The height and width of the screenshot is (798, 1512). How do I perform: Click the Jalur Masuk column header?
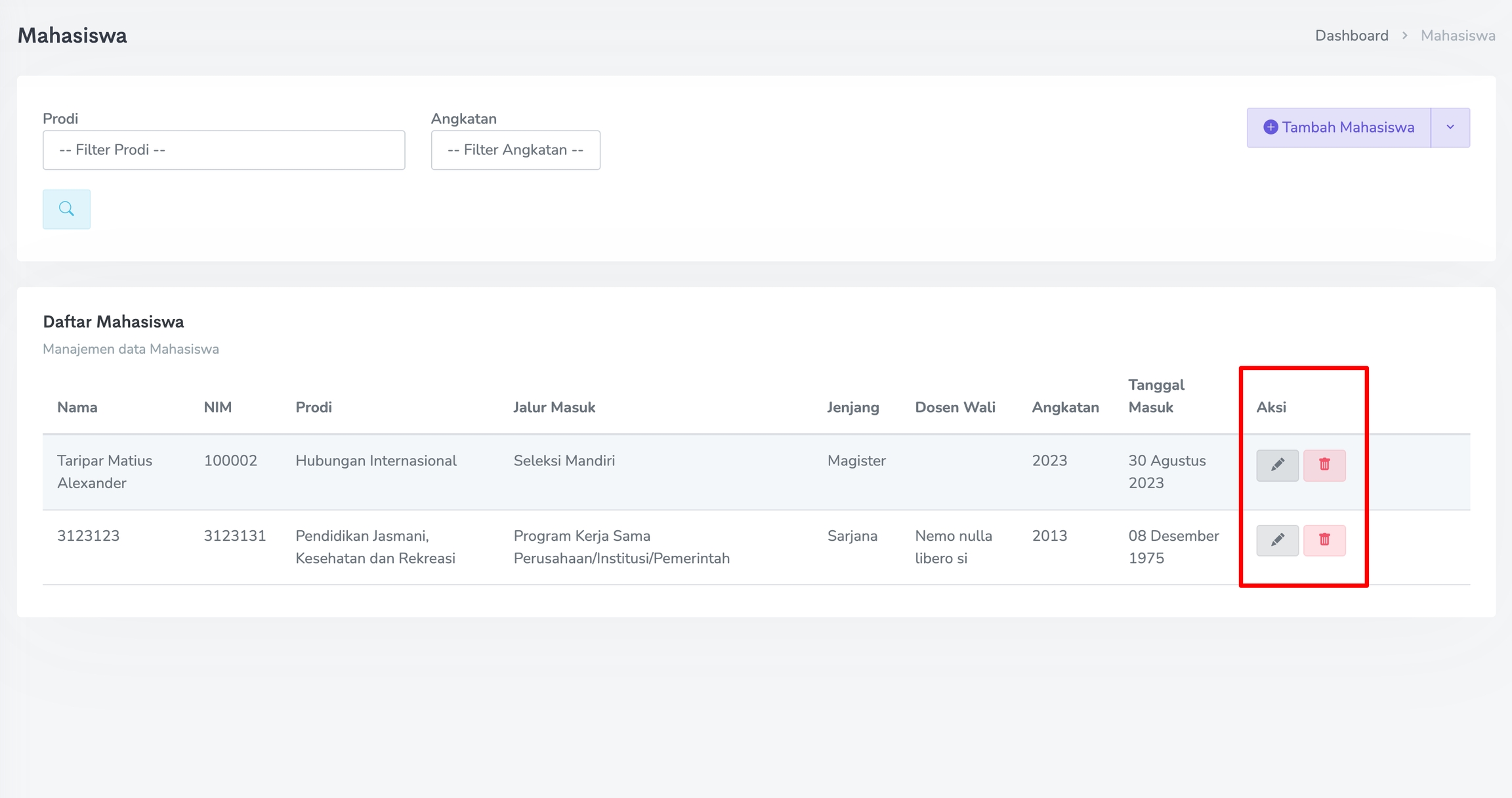pos(554,408)
